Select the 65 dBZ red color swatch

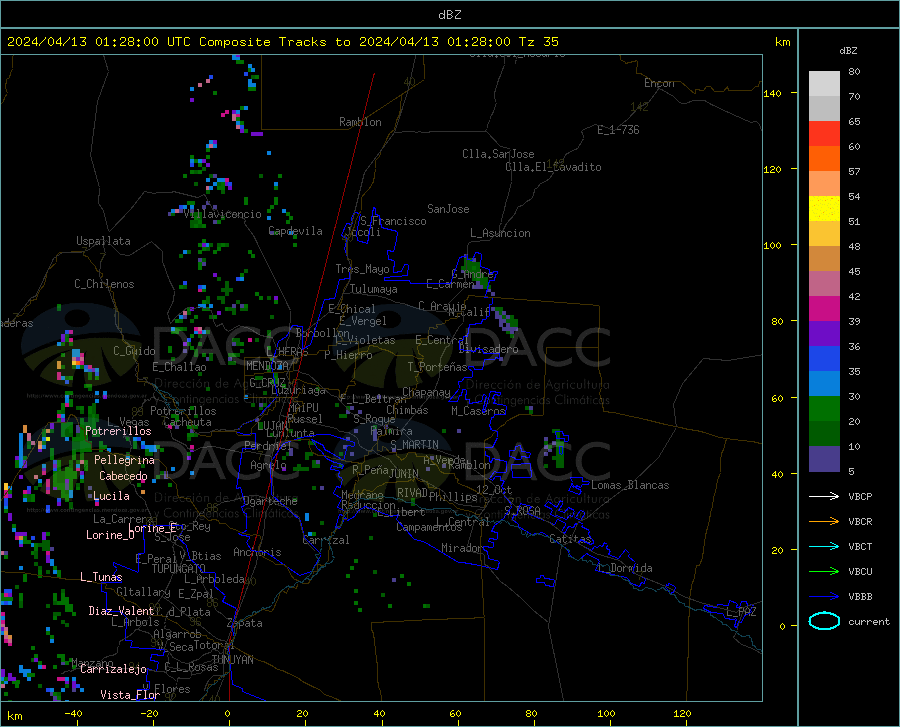[x=824, y=133]
